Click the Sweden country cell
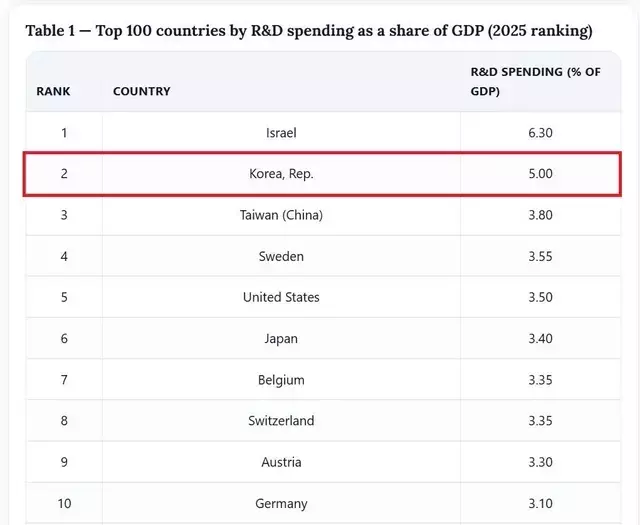This screenshot has width=640, height=525. tap(281, 256)
